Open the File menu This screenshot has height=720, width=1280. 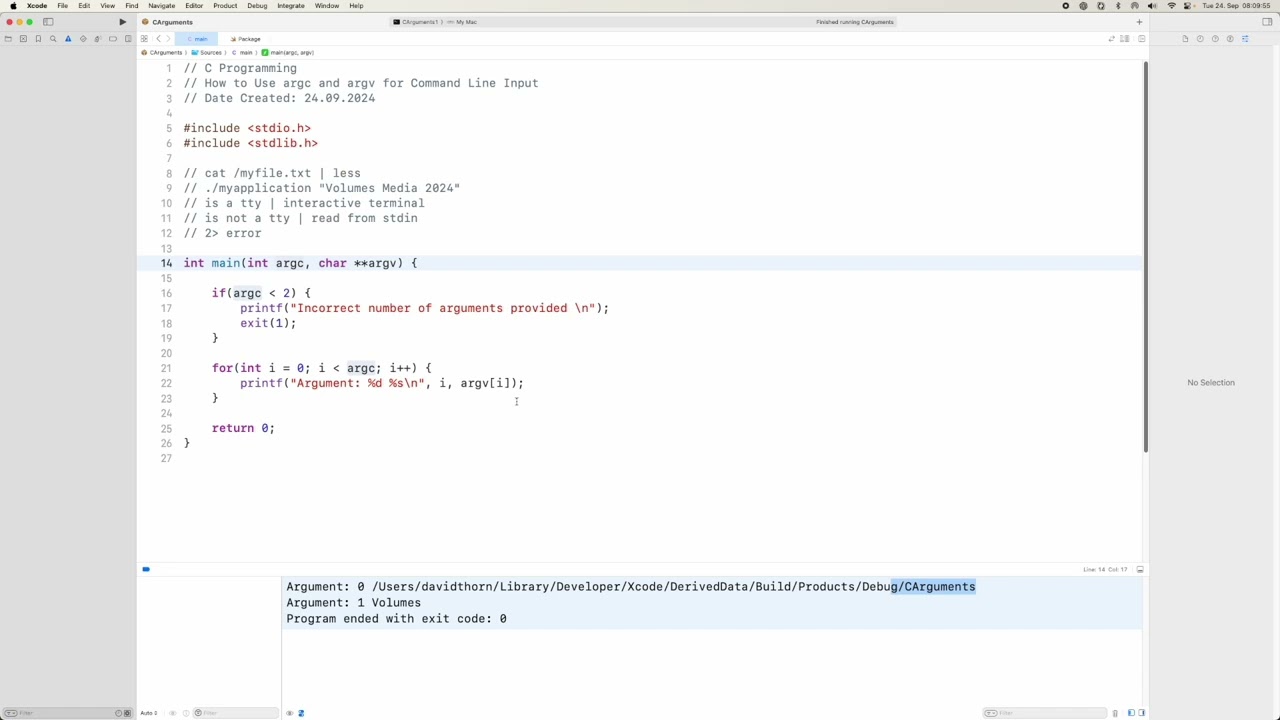pyautogui.click(x=62, y=6)
